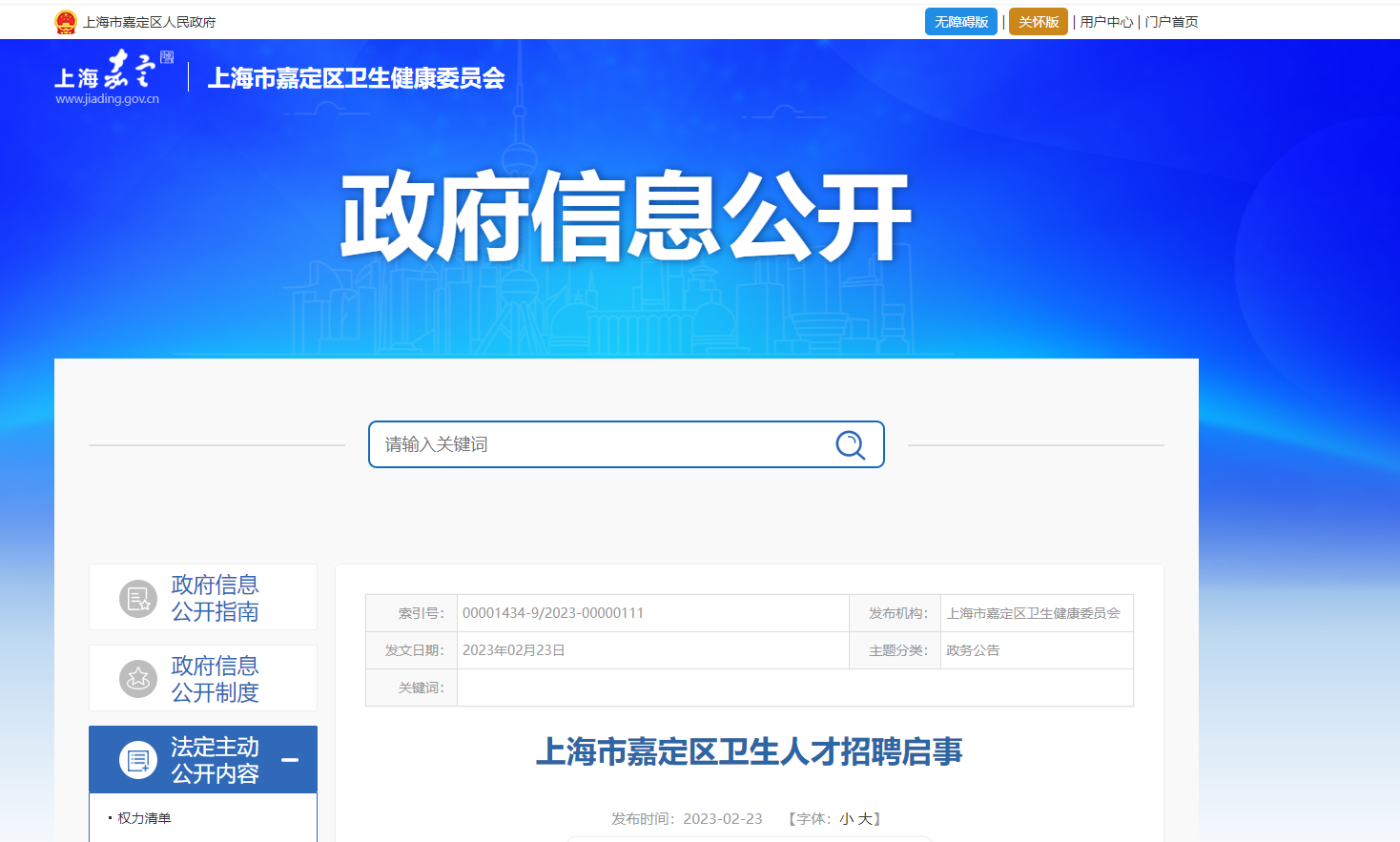Click 上海市嘉定区人民政府 link
Image resolution: width=1400 pixels, height=842 pixels.
click(x=150, y=22)
